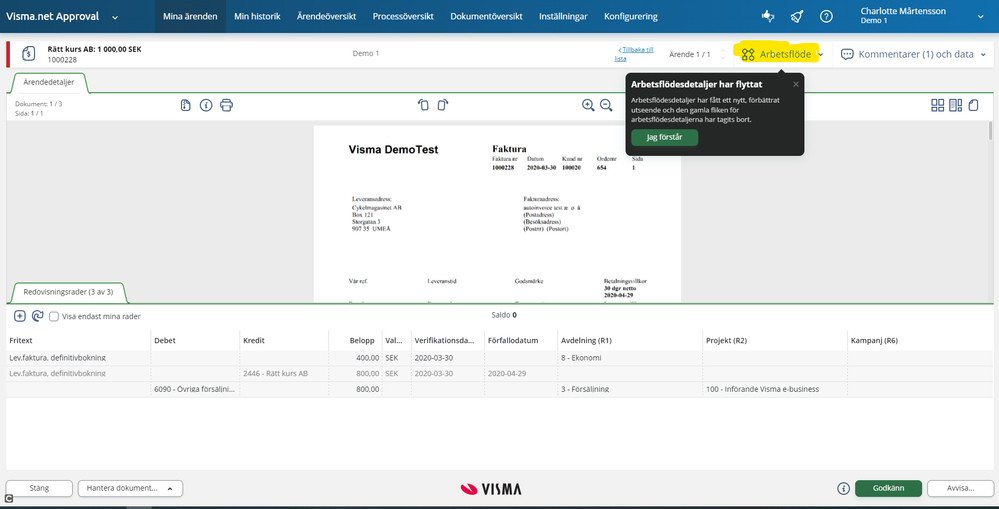The width and height of the screenshot is (999, 509).
Task: Click the Avdelning (R1) column header
Action: coord(630,340)
